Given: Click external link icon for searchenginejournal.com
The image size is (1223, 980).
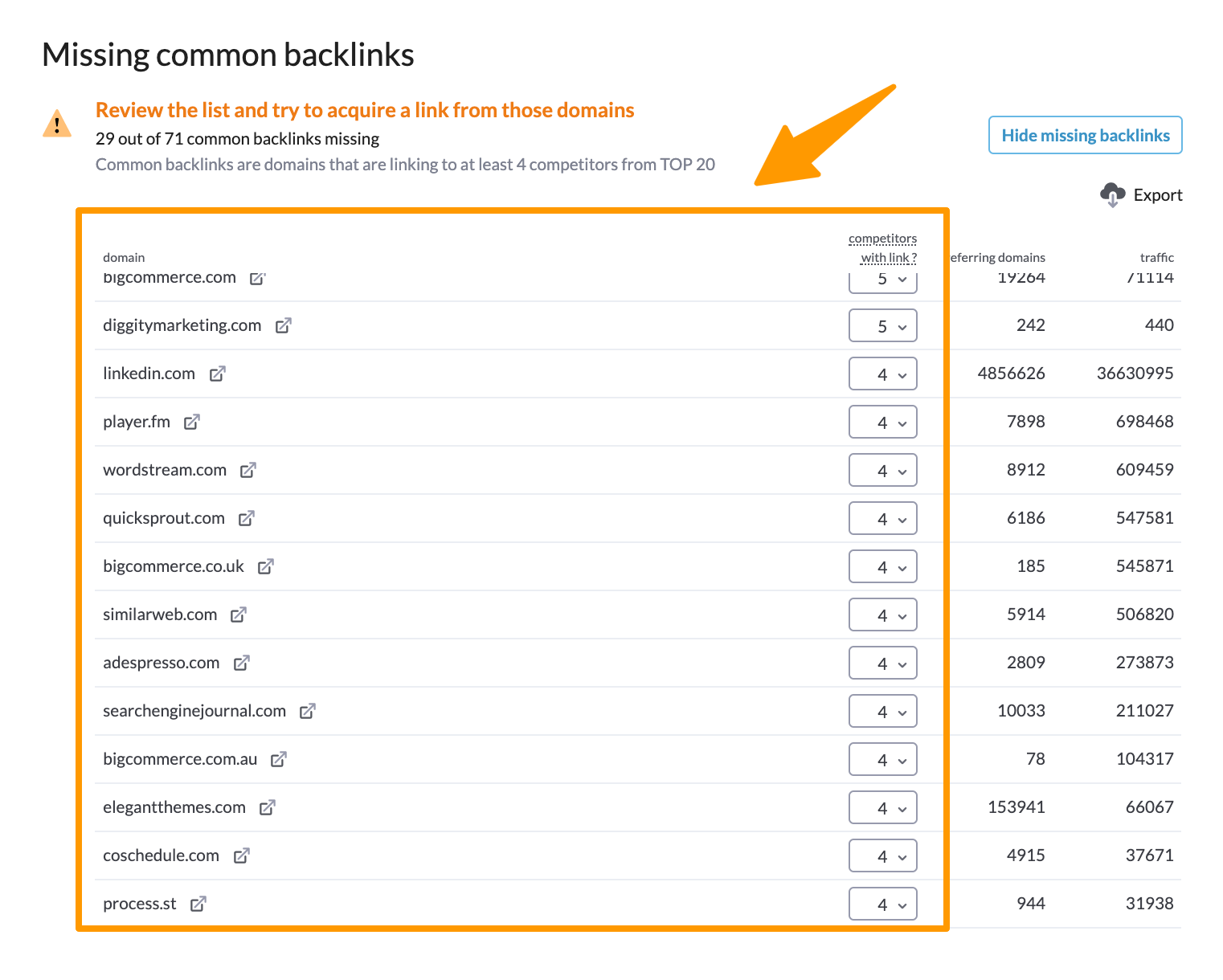Looking at the screenshot, I should pyautogui.click(x=307, y=711).
